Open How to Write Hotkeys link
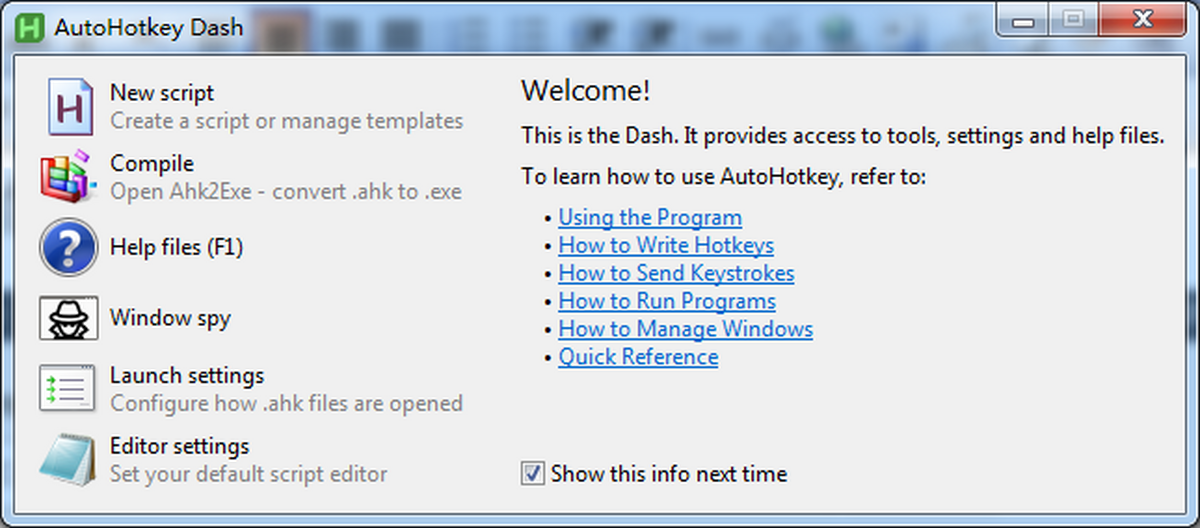This screenshot has height=528, width=1200. tap(666, 245)
